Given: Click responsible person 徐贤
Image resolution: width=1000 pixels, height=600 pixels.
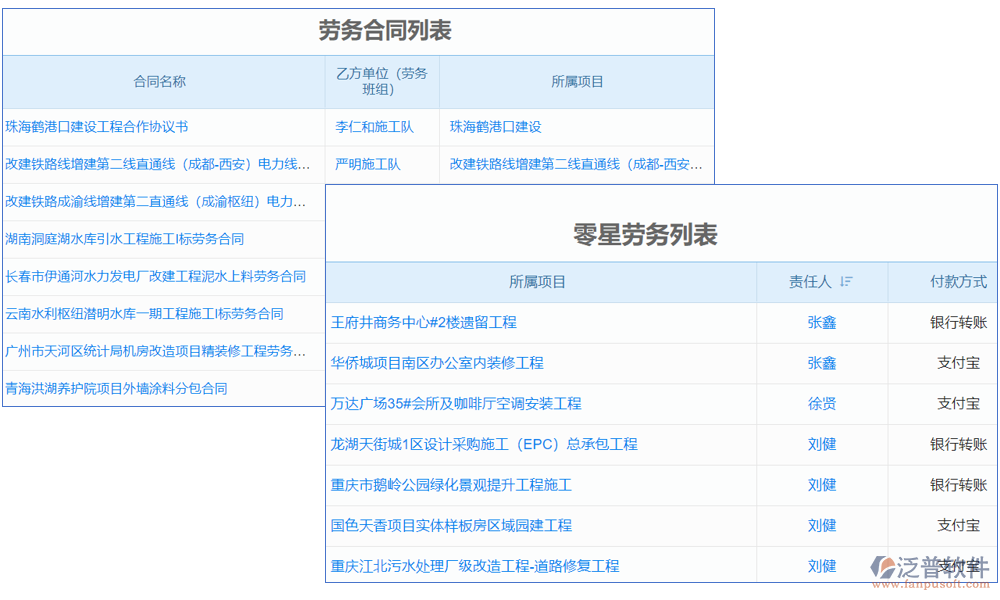Looking at the screenshot, I should pyautogui.click(x=822, y=404).
